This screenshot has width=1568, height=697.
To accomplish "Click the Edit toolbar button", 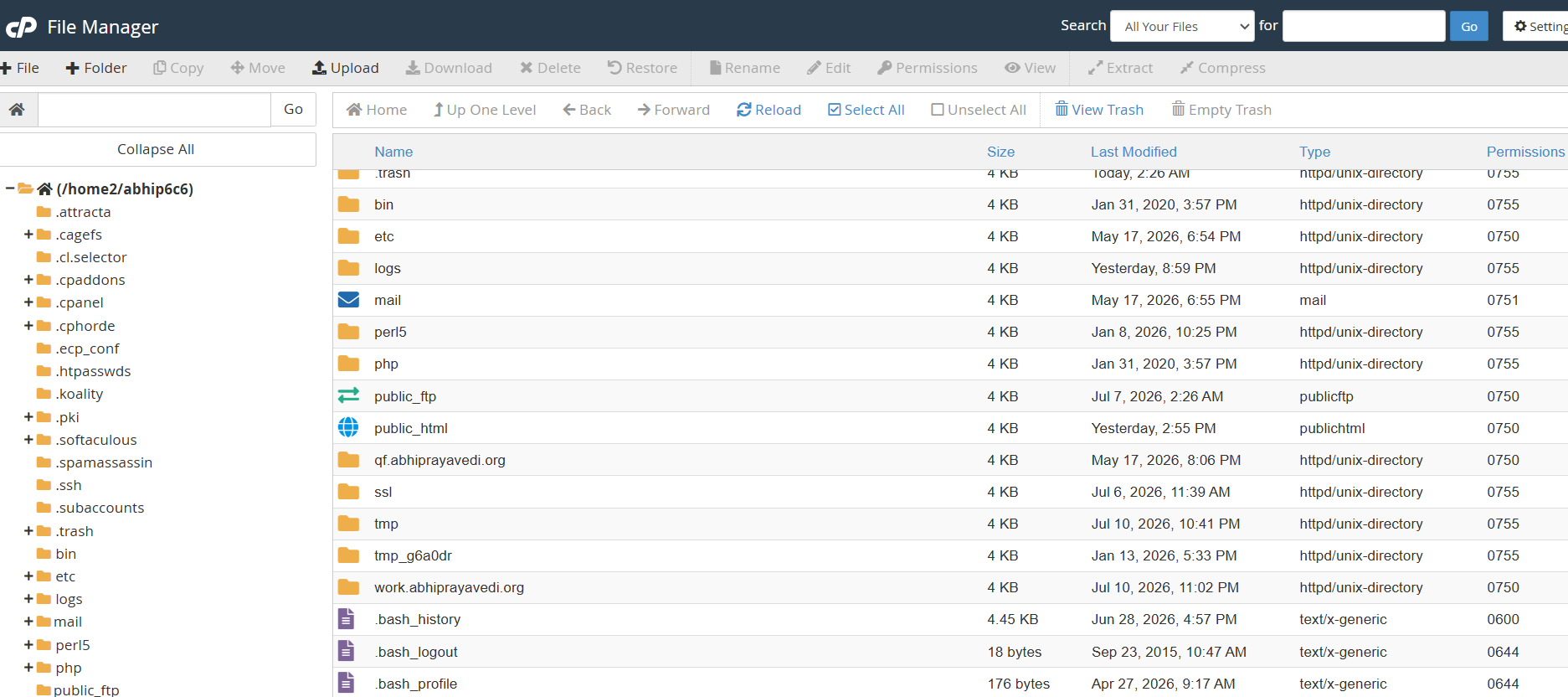I will pos(829,68).
